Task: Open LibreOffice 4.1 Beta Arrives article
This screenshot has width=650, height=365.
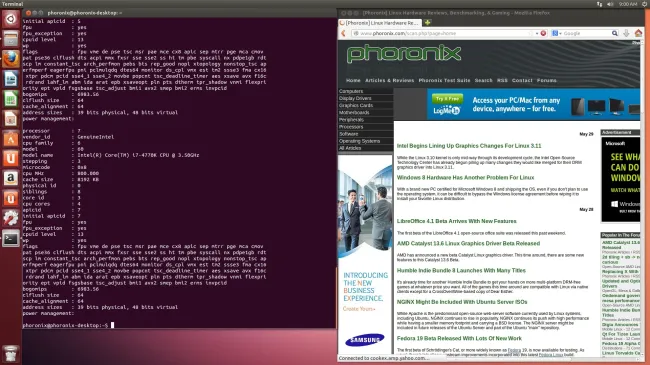Action: tap(457, 221)
